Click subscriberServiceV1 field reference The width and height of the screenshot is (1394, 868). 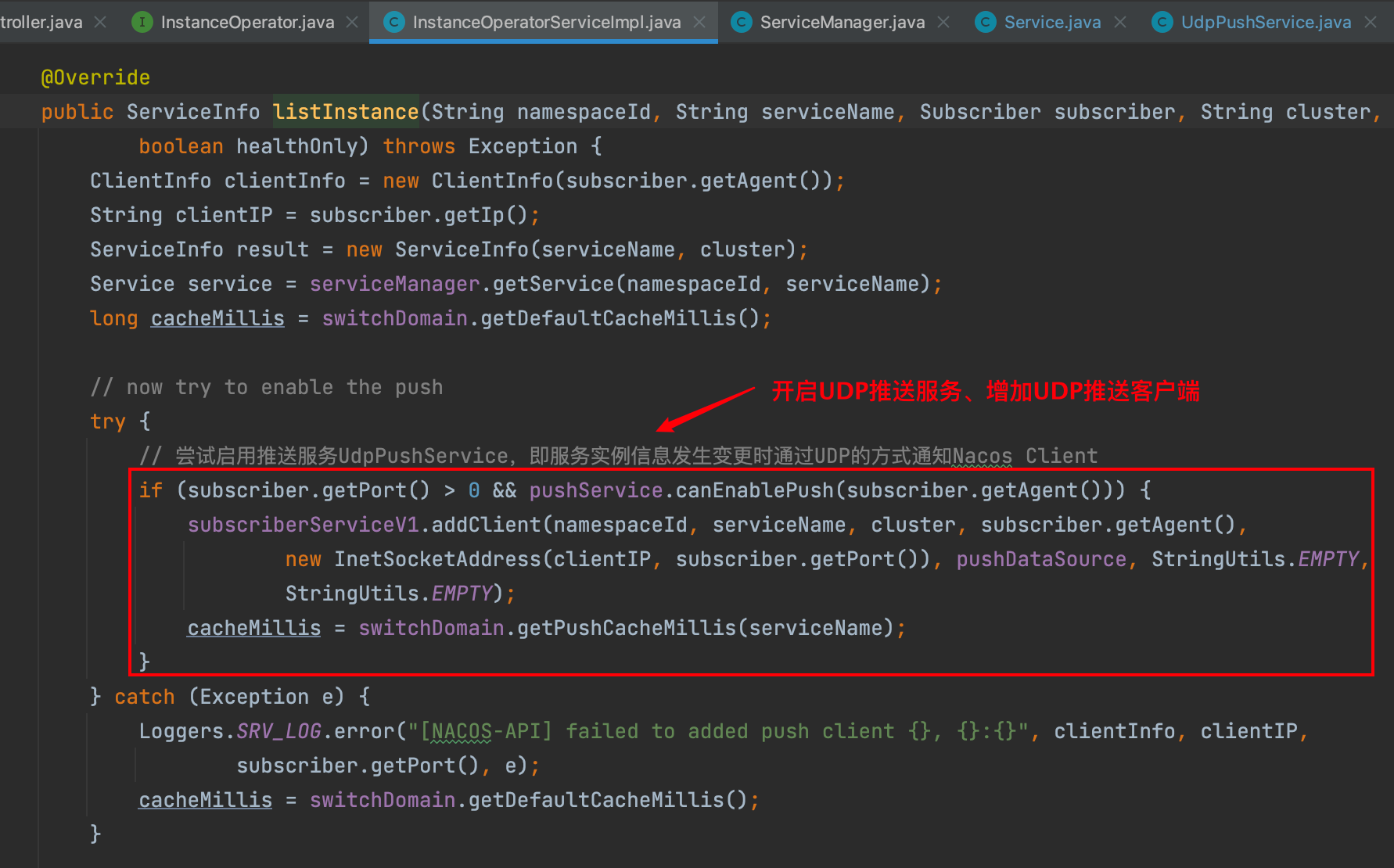pos(304,525)
